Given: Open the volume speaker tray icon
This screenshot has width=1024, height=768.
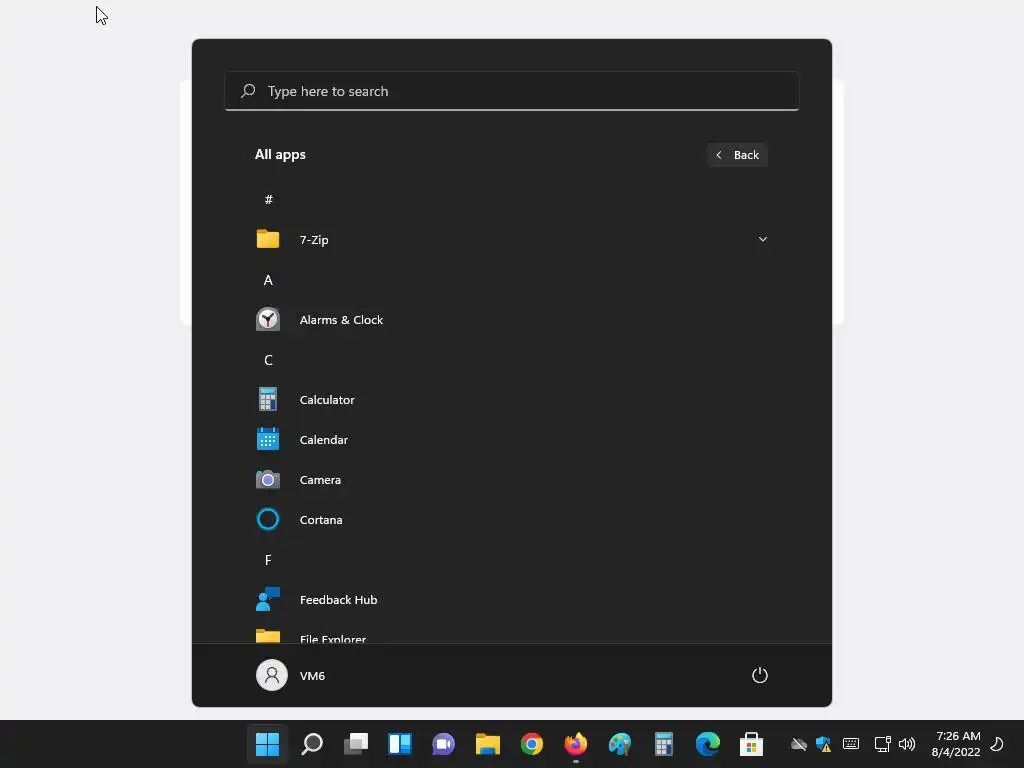Looking at the screenshot, I should [906, 744].
